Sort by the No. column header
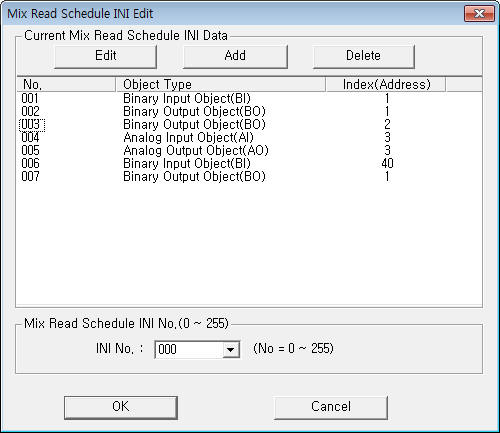 click(66, 84)
